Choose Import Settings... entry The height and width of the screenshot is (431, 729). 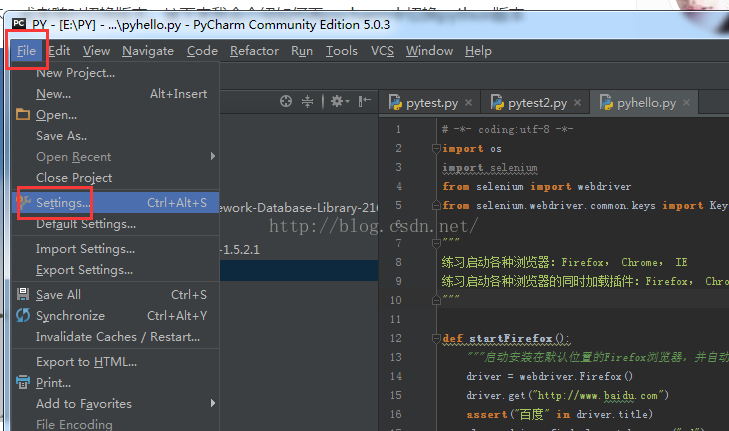(x=115, y=249)
